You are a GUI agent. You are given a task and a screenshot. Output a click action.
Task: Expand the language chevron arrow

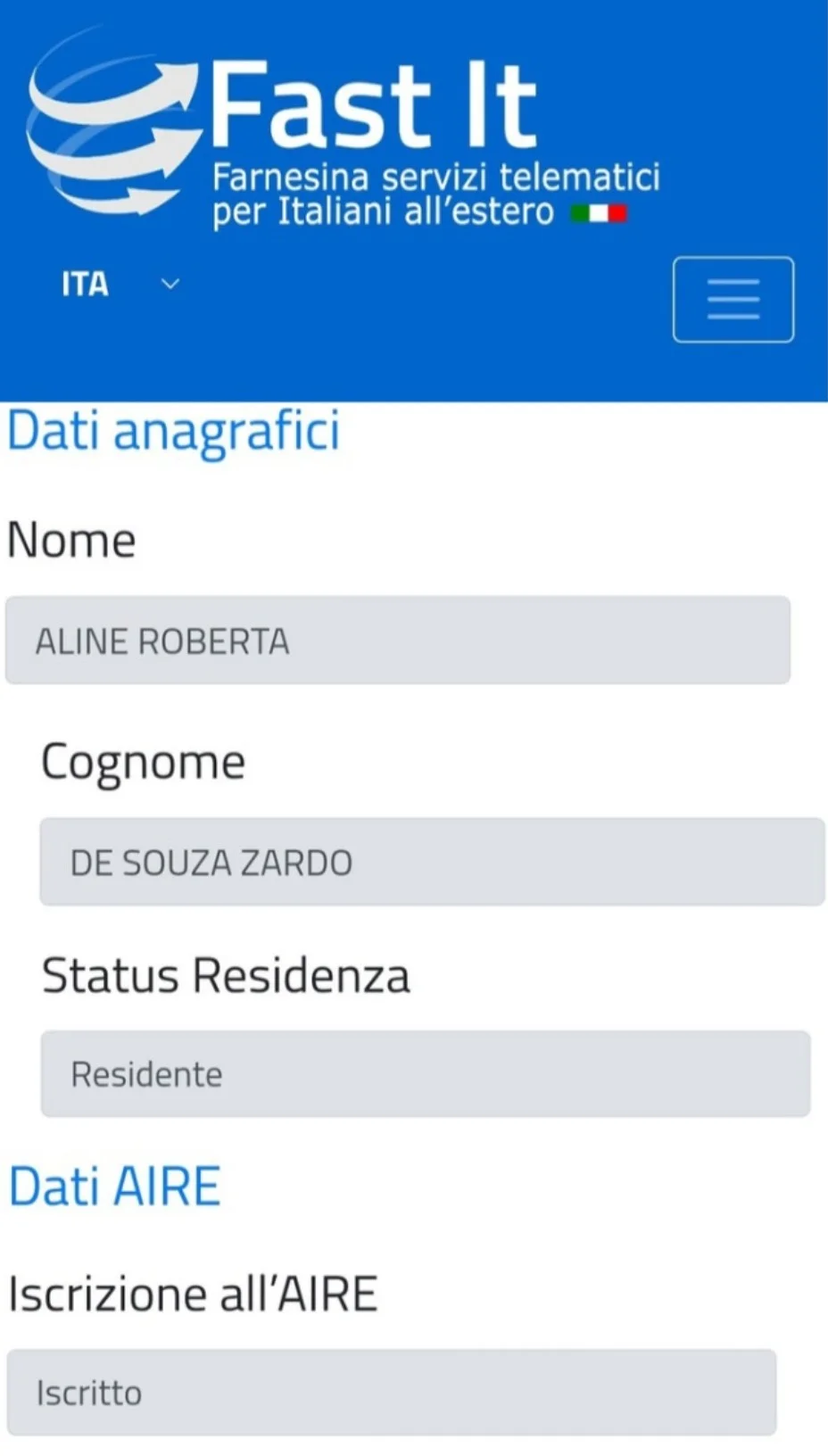coord(170,284)
